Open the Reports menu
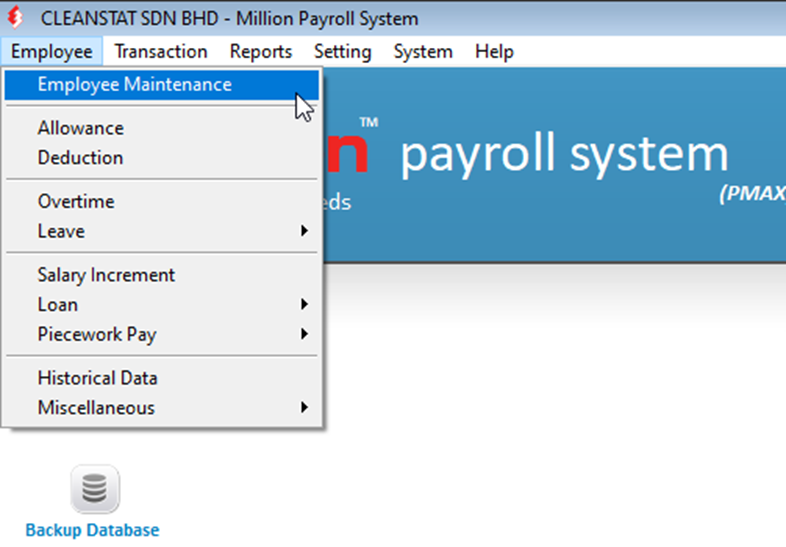 point(261,51)
